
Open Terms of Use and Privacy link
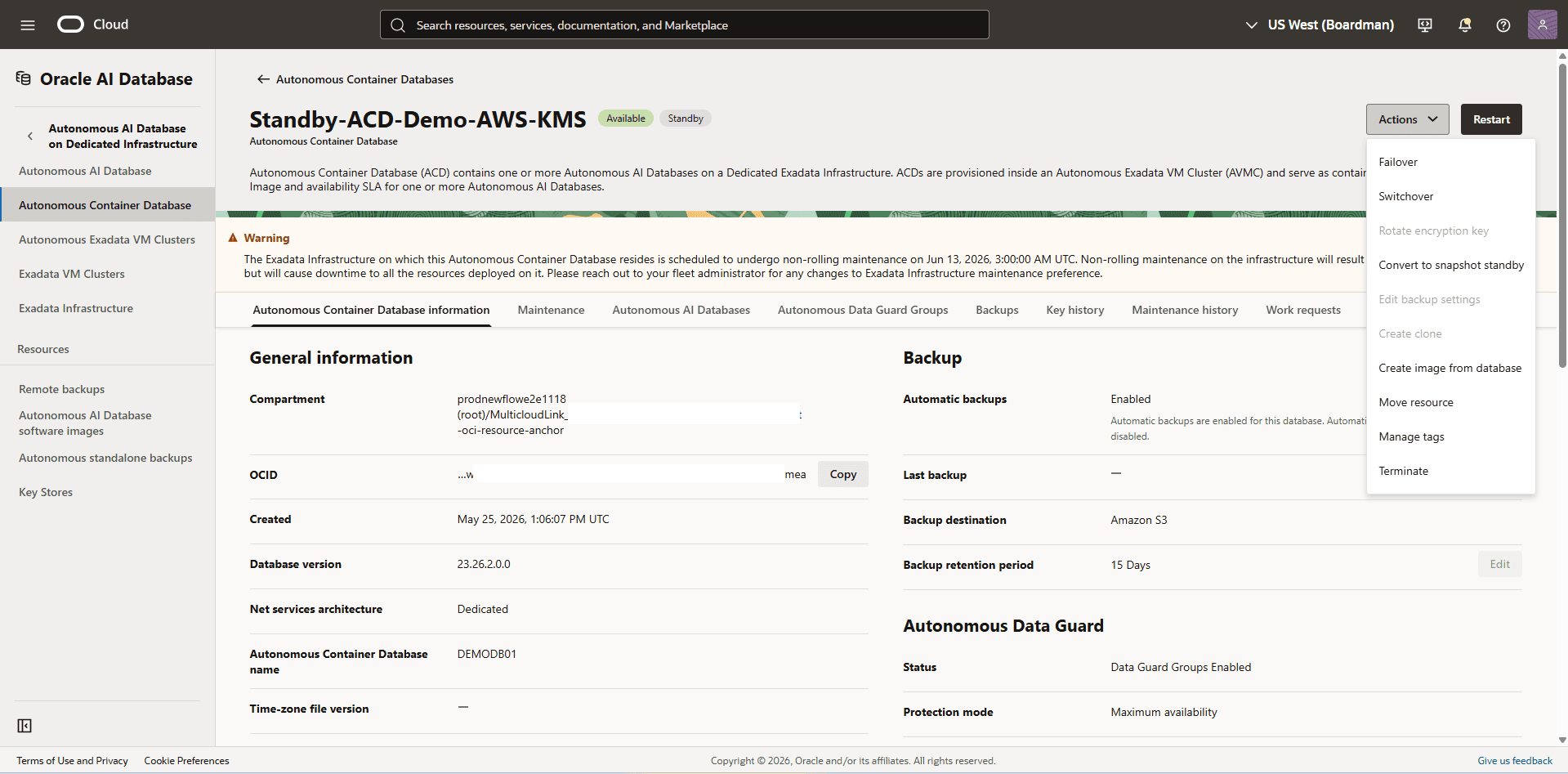coord(72,761)
